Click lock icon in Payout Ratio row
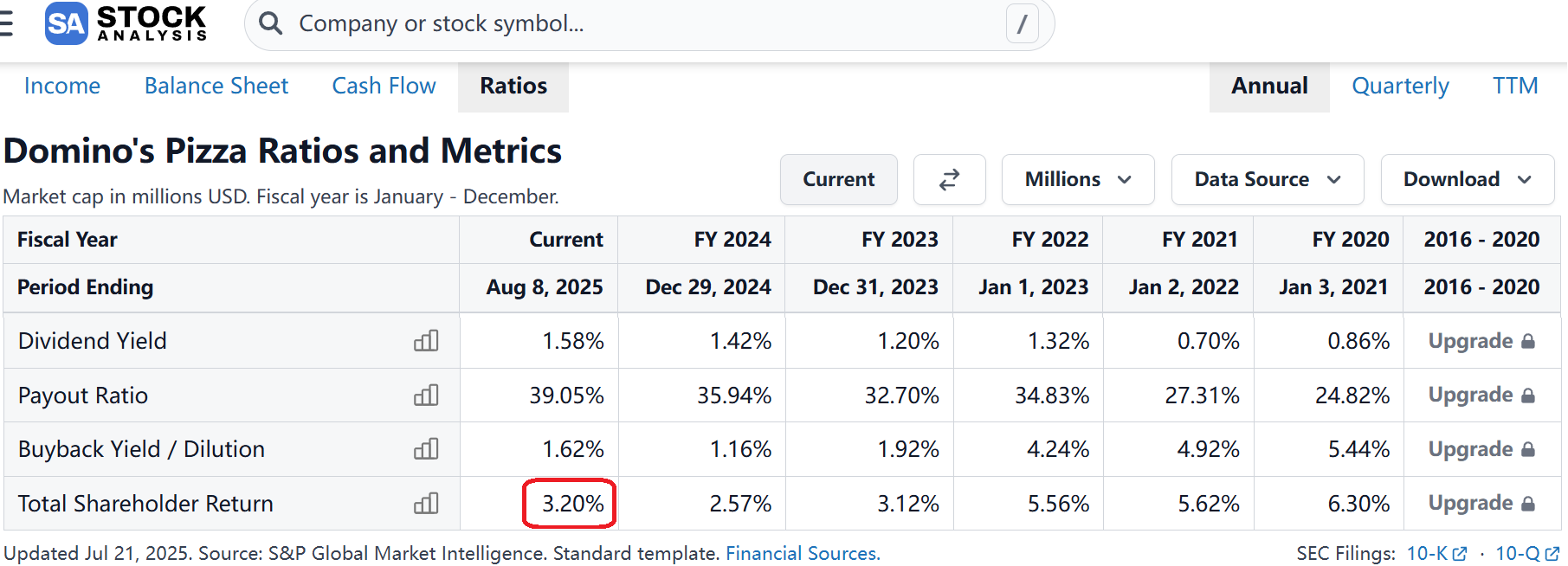Viewport: 1568px width, 566px height. click(x=1528, y=396)
